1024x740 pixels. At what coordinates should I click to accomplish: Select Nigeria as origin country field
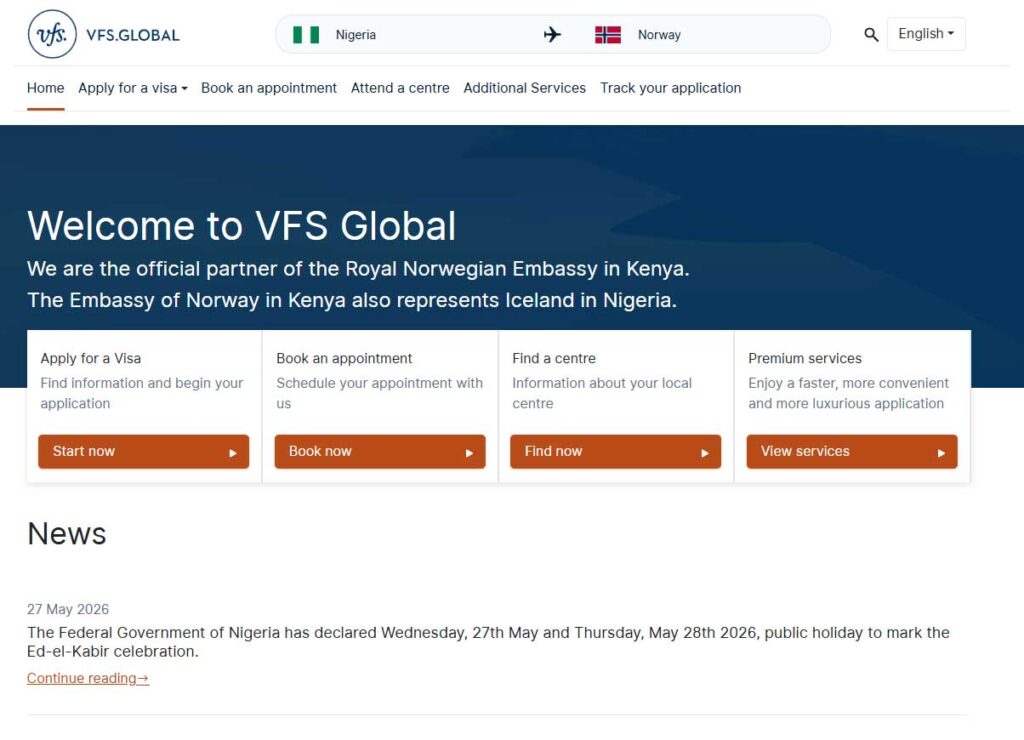coord(356,35)
